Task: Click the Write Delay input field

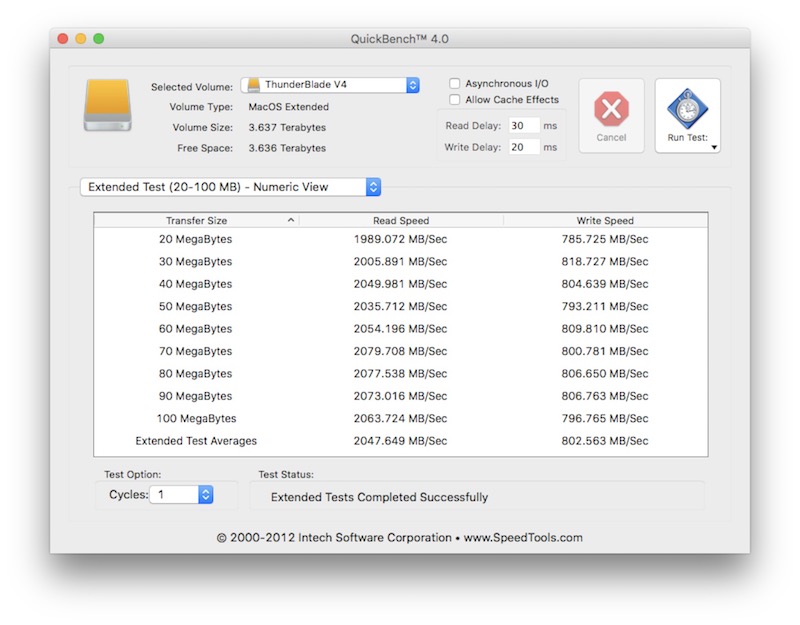Action: pyautogui.click(x=524, y=147)
